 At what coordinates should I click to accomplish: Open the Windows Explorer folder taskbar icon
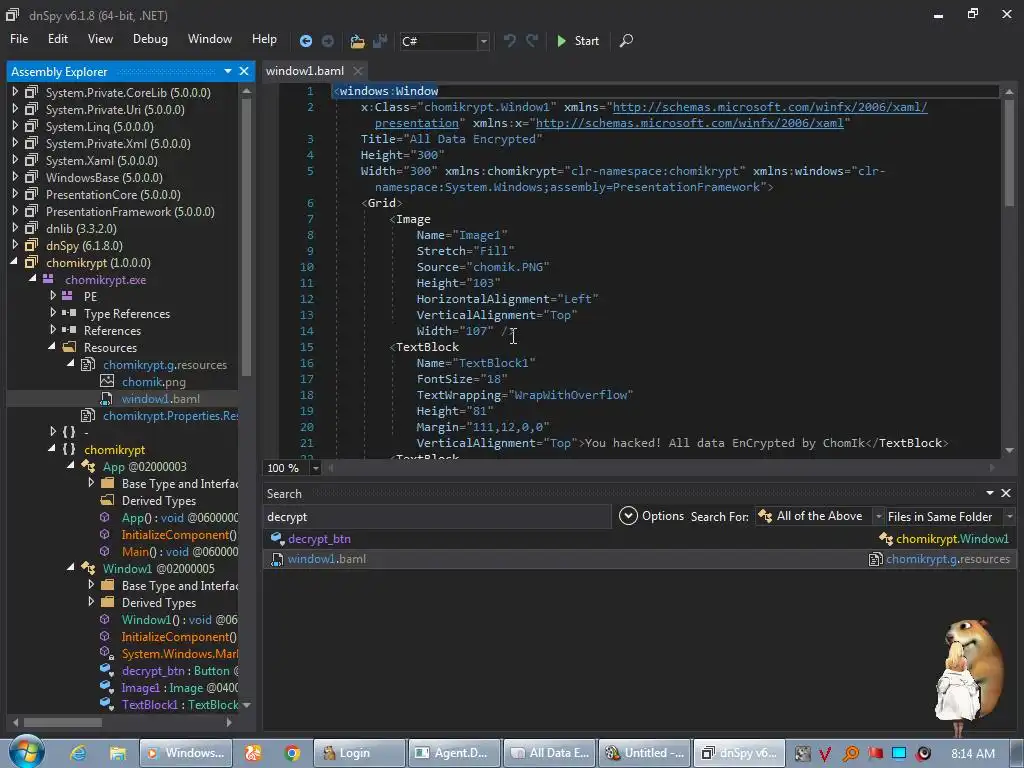pos(118,753)
